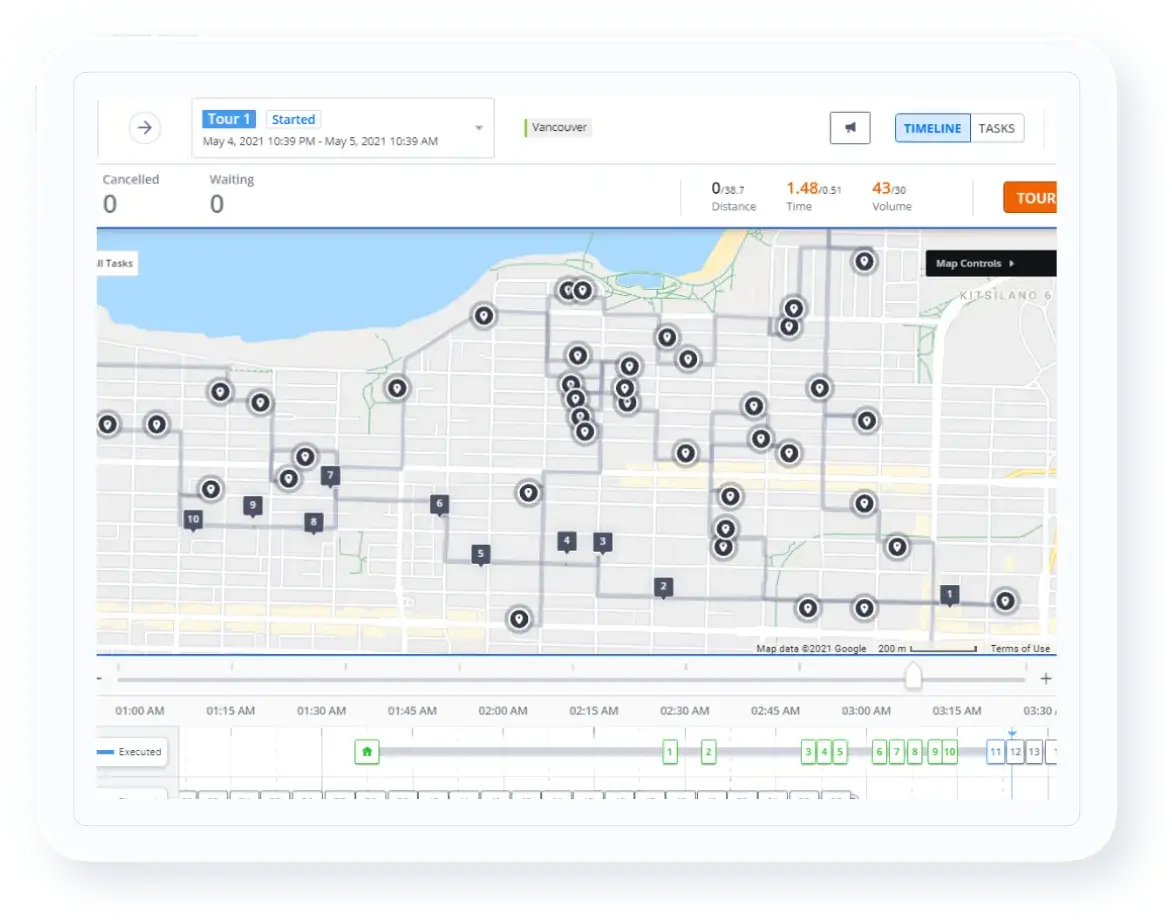Click the orange TOUR button
This screenshot has width=1172, height=920.
[1030, 197]
